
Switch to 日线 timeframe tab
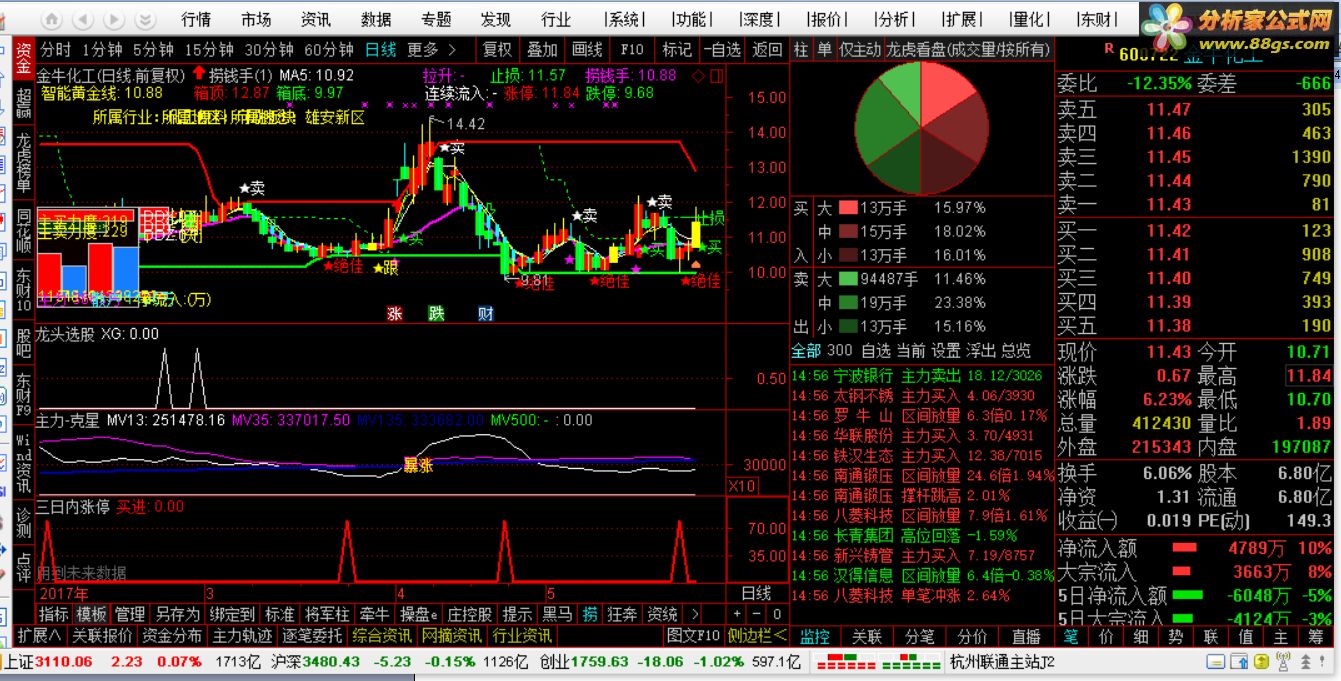click(x=380, y=50)
